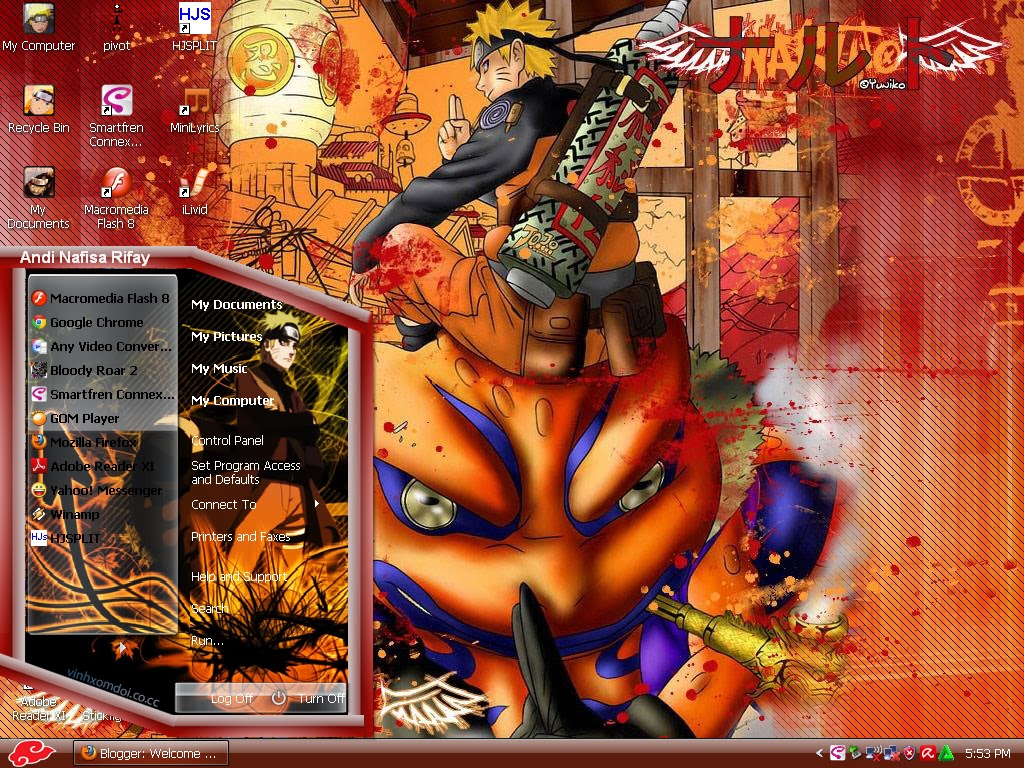
Task: Expand hidden system tray icons arrow
Action: [819, 754]
